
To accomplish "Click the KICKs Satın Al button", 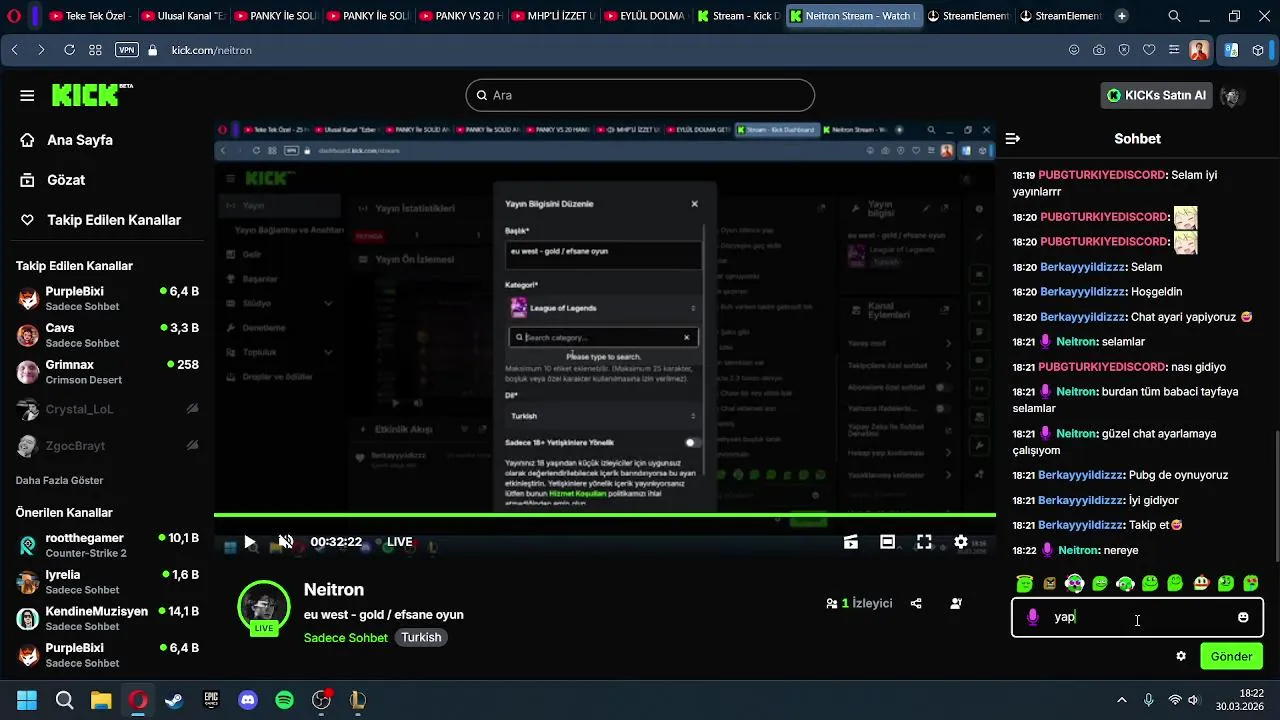I will point(1155,95).
